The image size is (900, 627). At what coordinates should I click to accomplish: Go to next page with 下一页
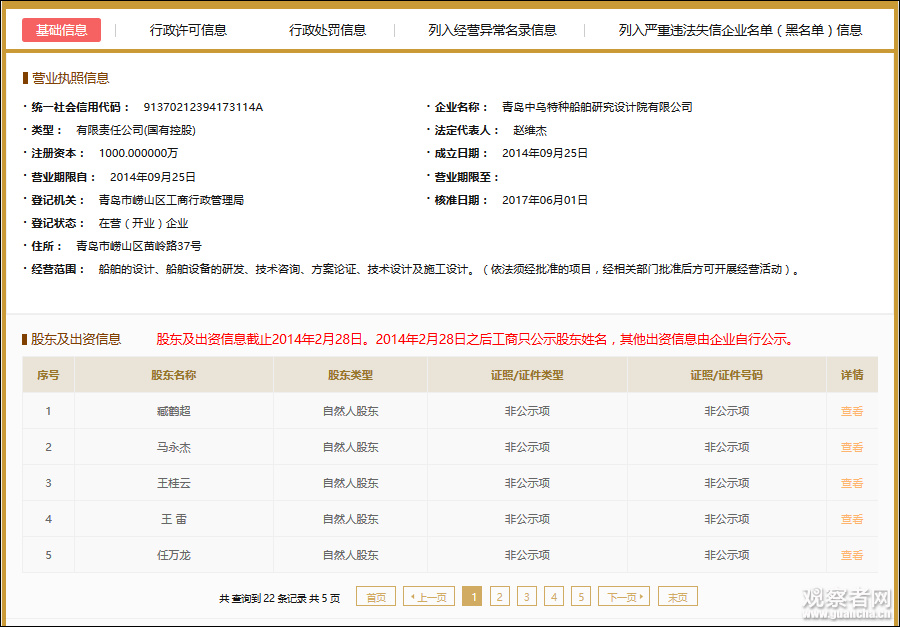[624, 597]
